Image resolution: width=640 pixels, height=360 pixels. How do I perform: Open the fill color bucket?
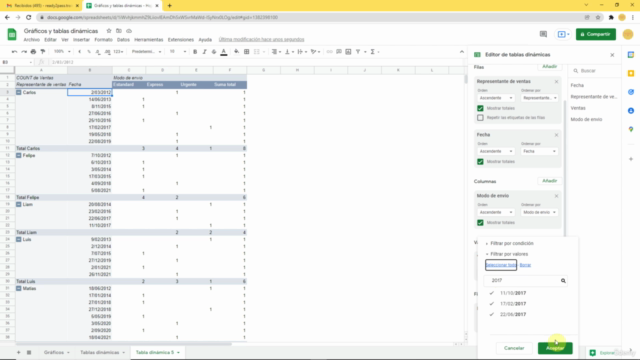click(x=236, y=52)
